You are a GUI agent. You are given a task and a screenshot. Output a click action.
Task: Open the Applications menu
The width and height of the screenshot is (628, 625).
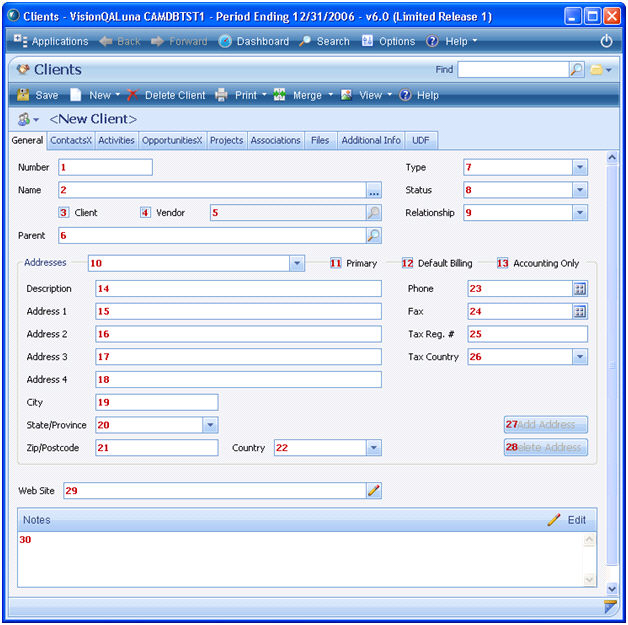[x=52, y=41]
